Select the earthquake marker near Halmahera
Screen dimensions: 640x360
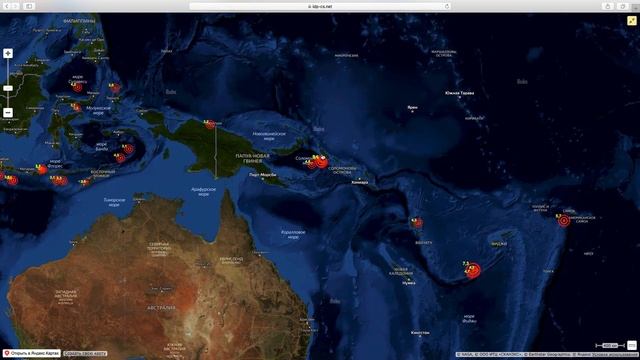click(116, 88)
